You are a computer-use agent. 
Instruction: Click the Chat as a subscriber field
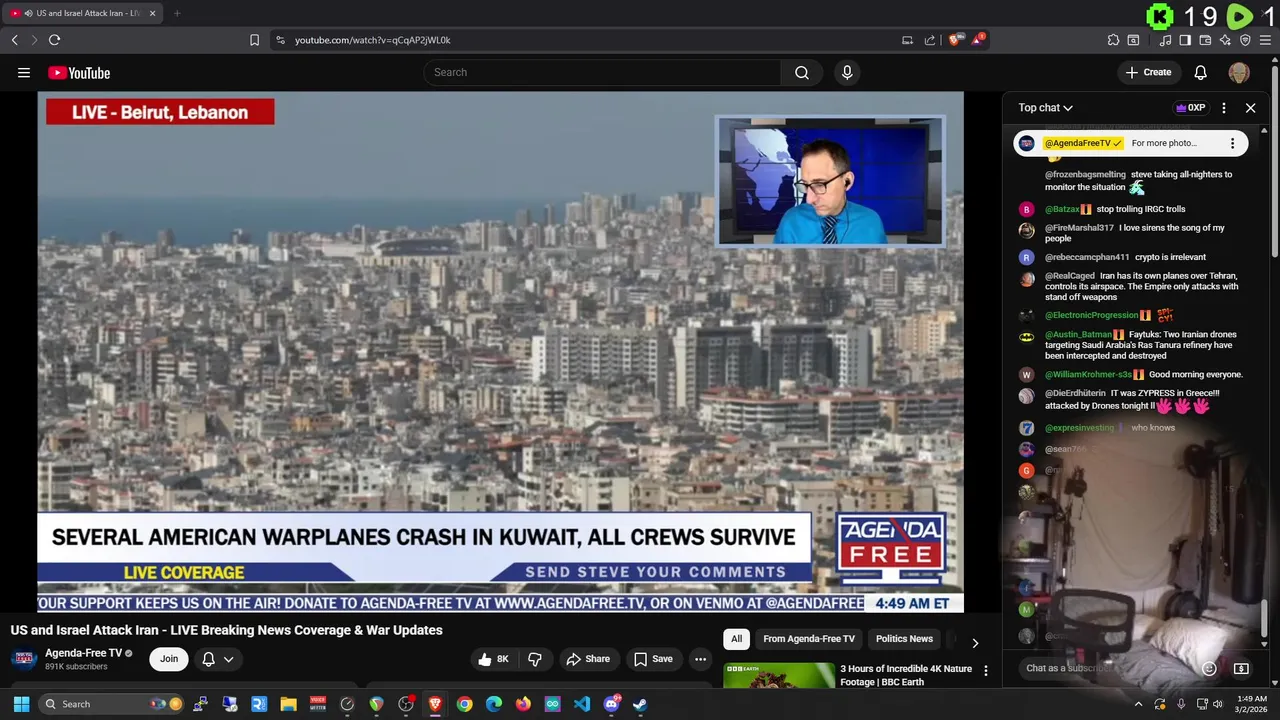[1107, 668]
